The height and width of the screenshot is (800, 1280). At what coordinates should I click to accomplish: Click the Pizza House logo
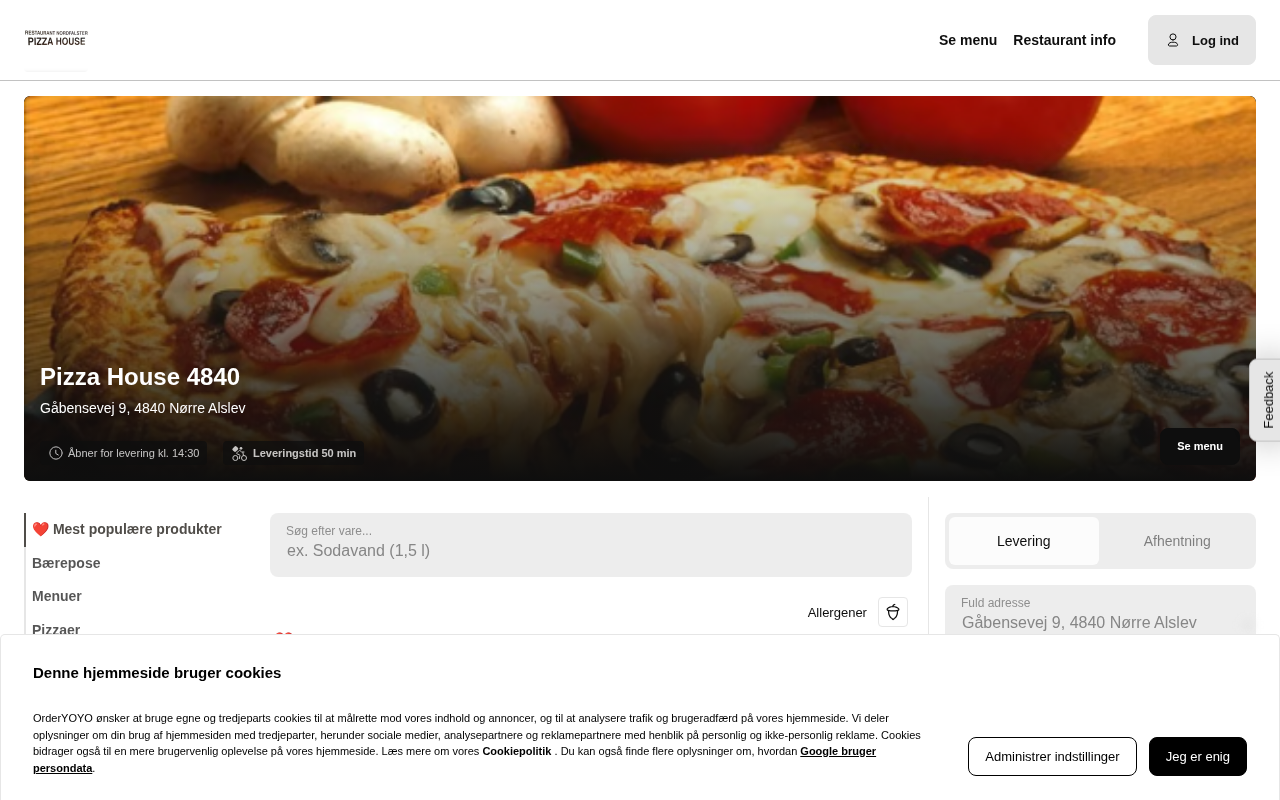(x=56, y=39)
